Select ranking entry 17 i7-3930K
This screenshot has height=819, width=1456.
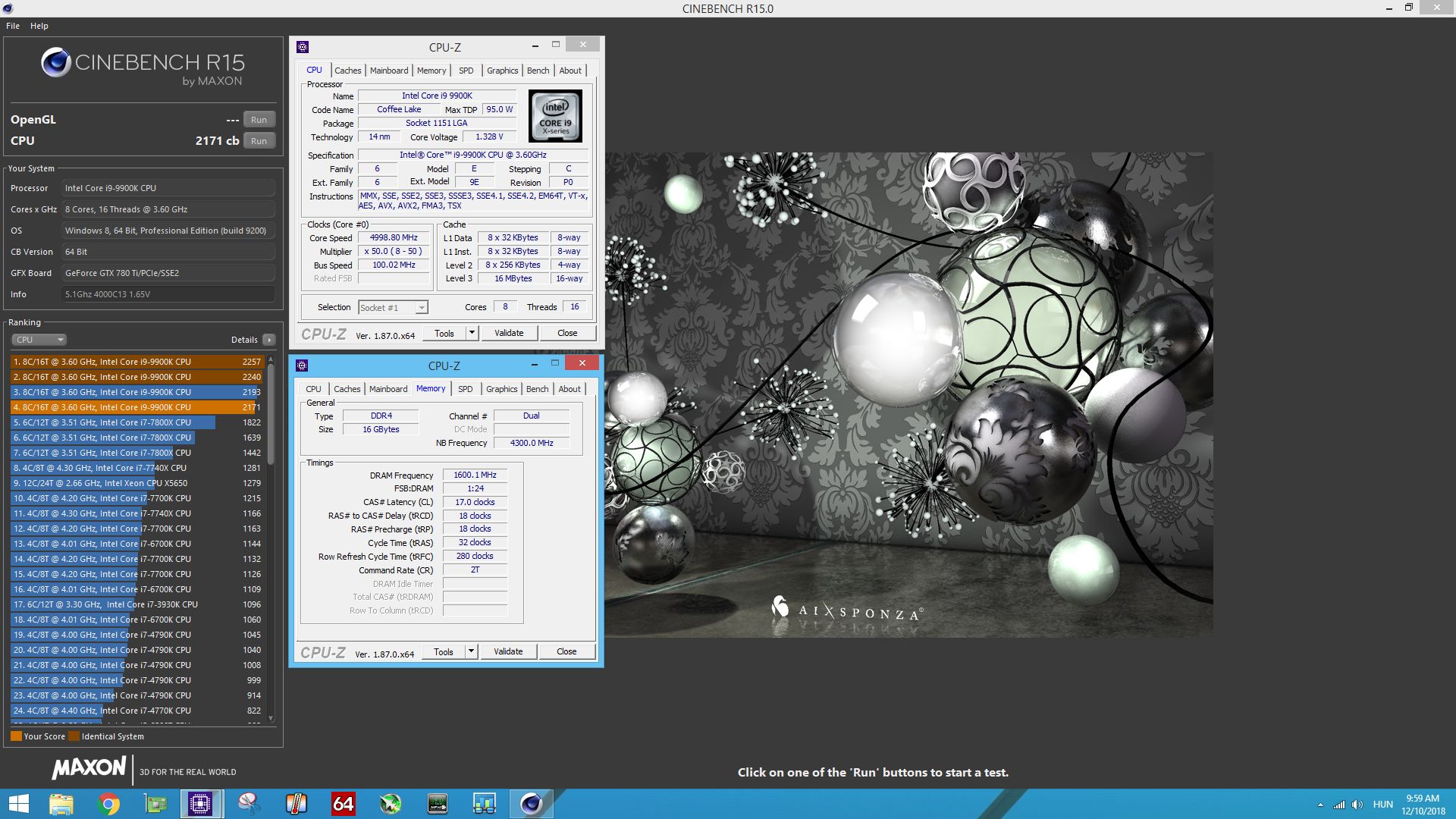pos(136,604)
